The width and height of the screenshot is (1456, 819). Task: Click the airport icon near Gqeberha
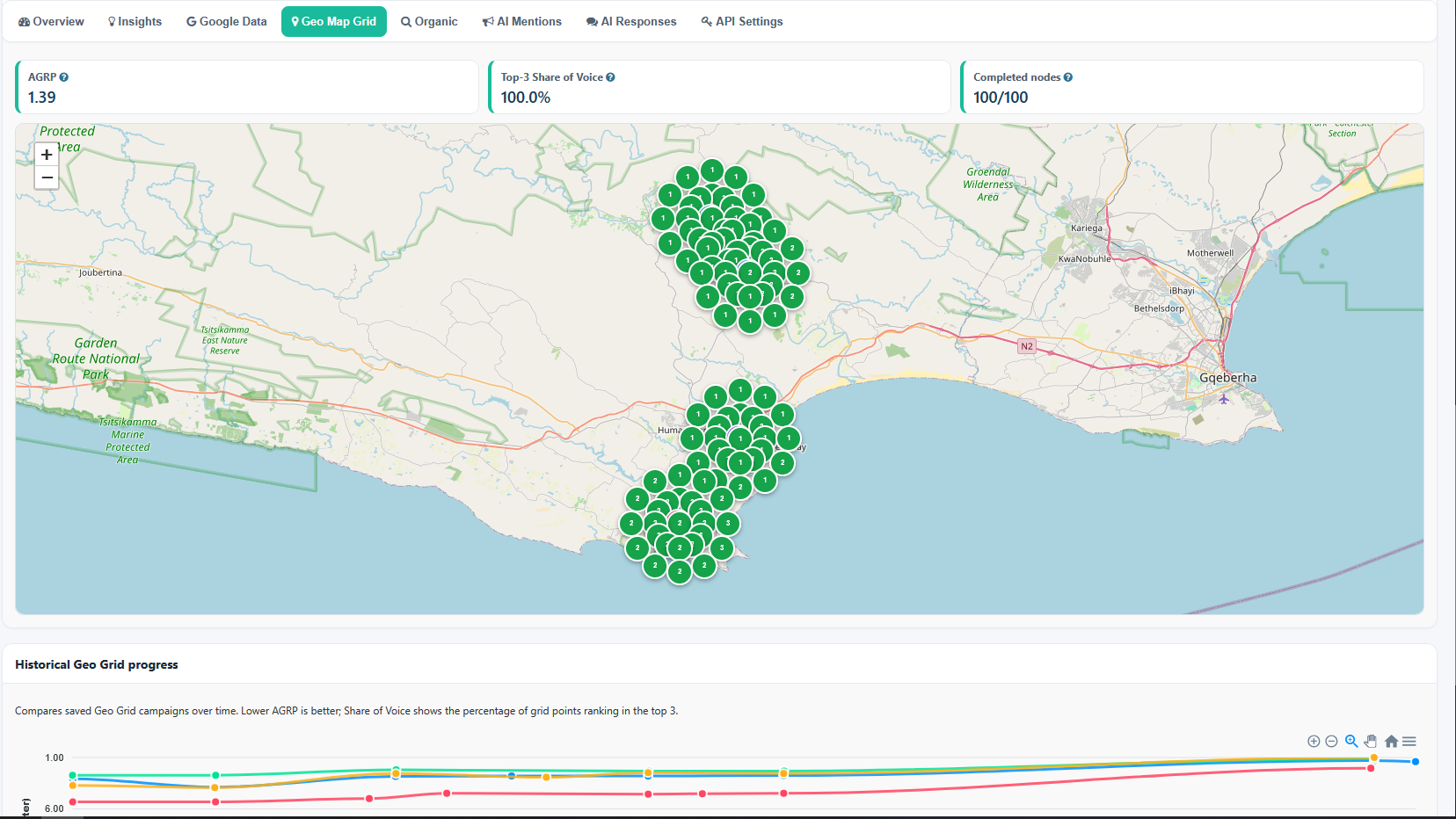[x=1224, y=399]
